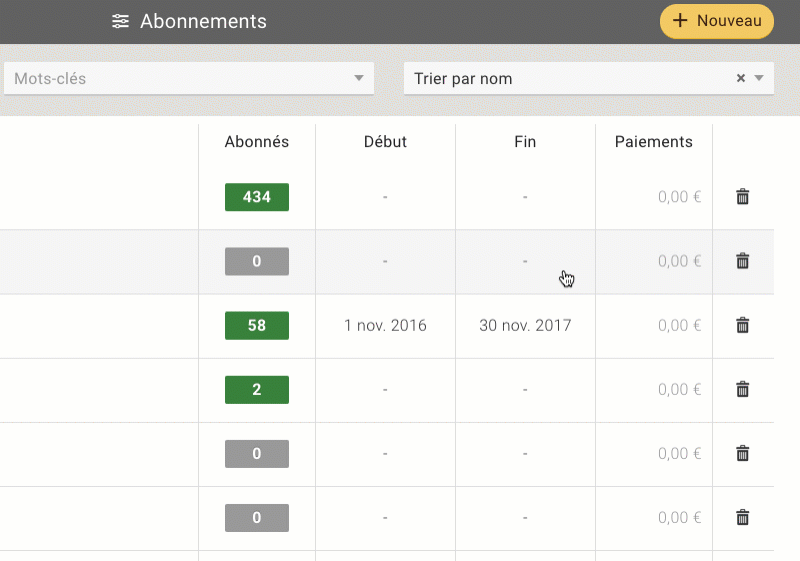Type in the Mots-clés keyword field

click(180, 78)
